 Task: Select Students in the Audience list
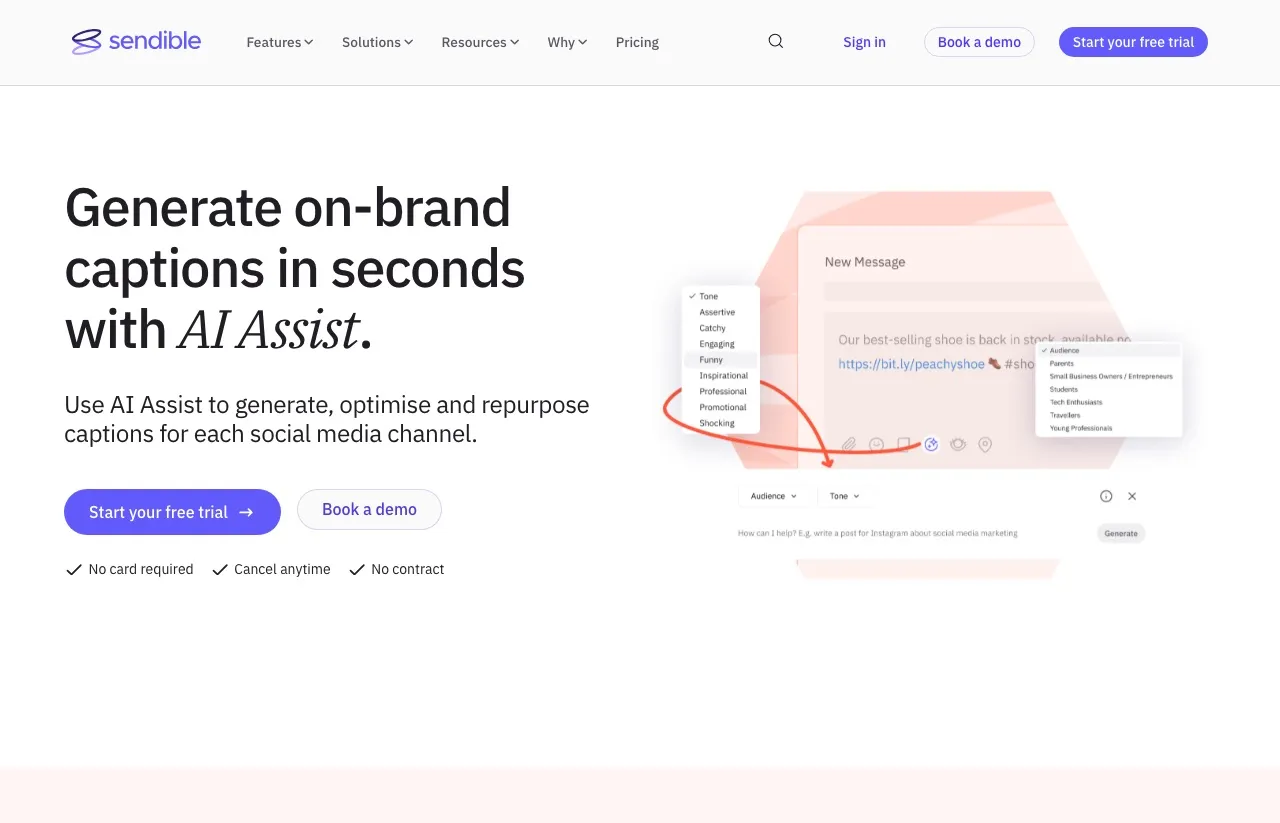pos(1063,390)
